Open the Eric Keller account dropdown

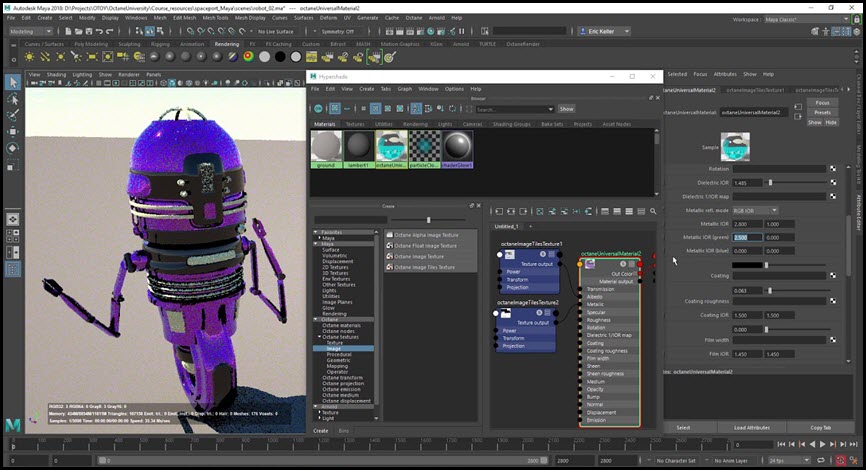[605, 31]
